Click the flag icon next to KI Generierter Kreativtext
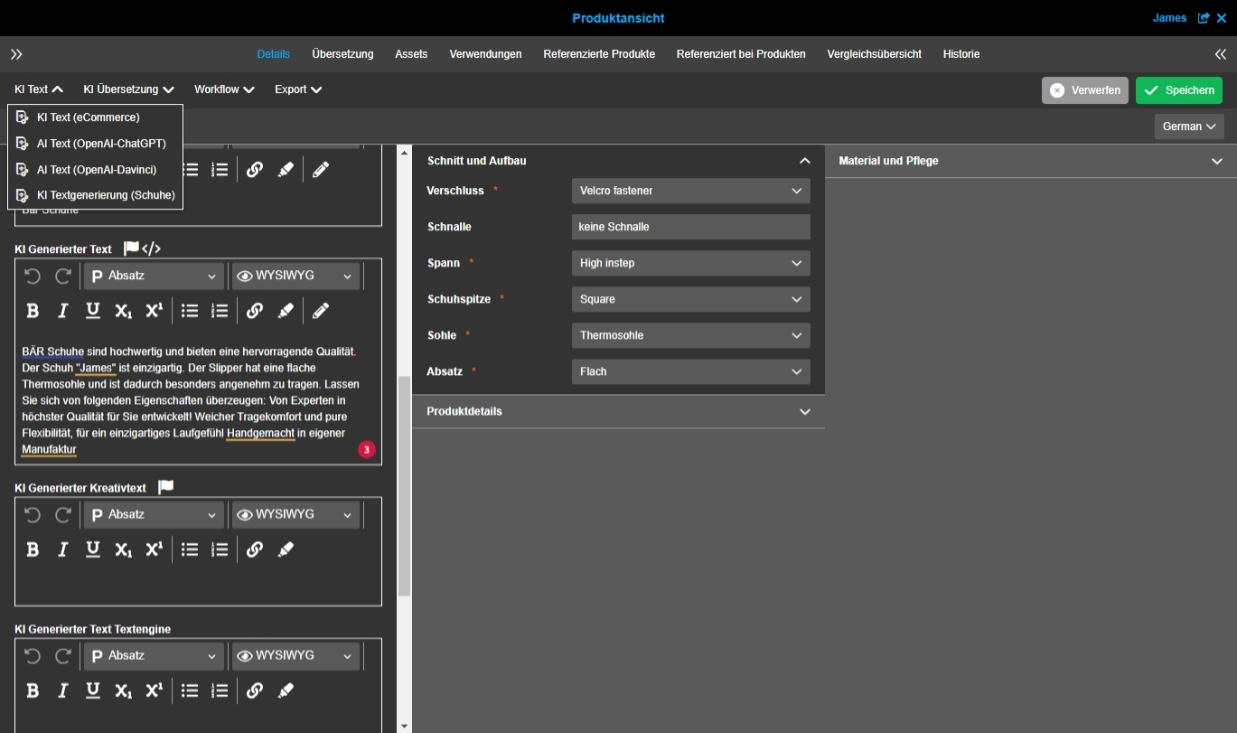 [x=166, y=487]
